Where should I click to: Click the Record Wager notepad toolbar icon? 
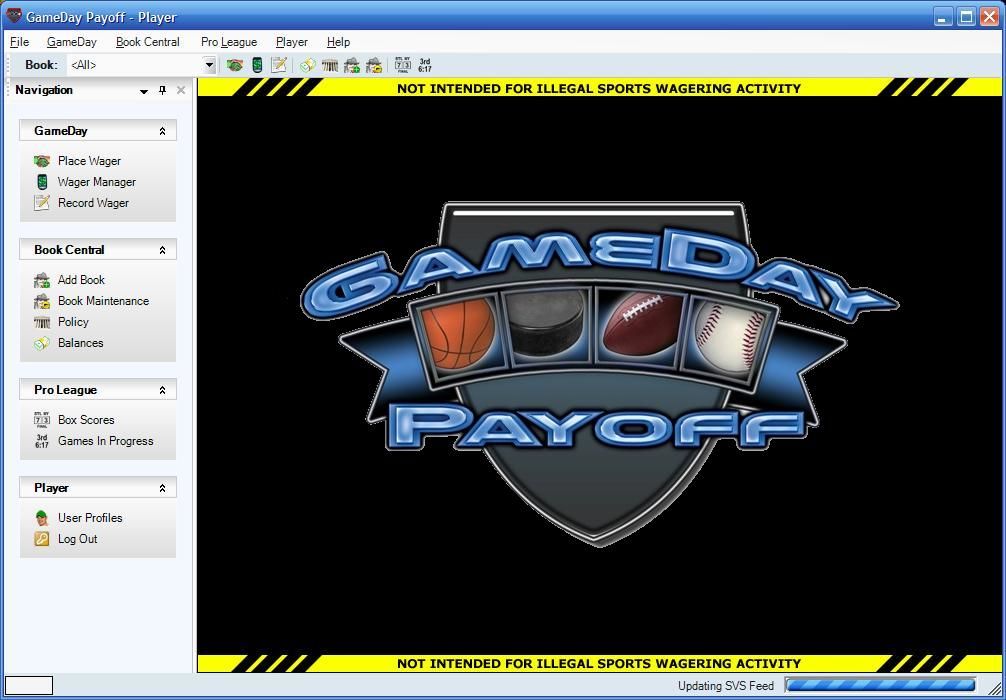pos(278,65)
